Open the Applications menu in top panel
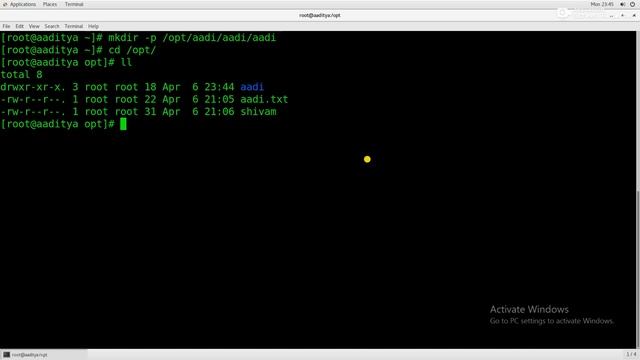Screen dimensions: 640x360 [23, 4]
